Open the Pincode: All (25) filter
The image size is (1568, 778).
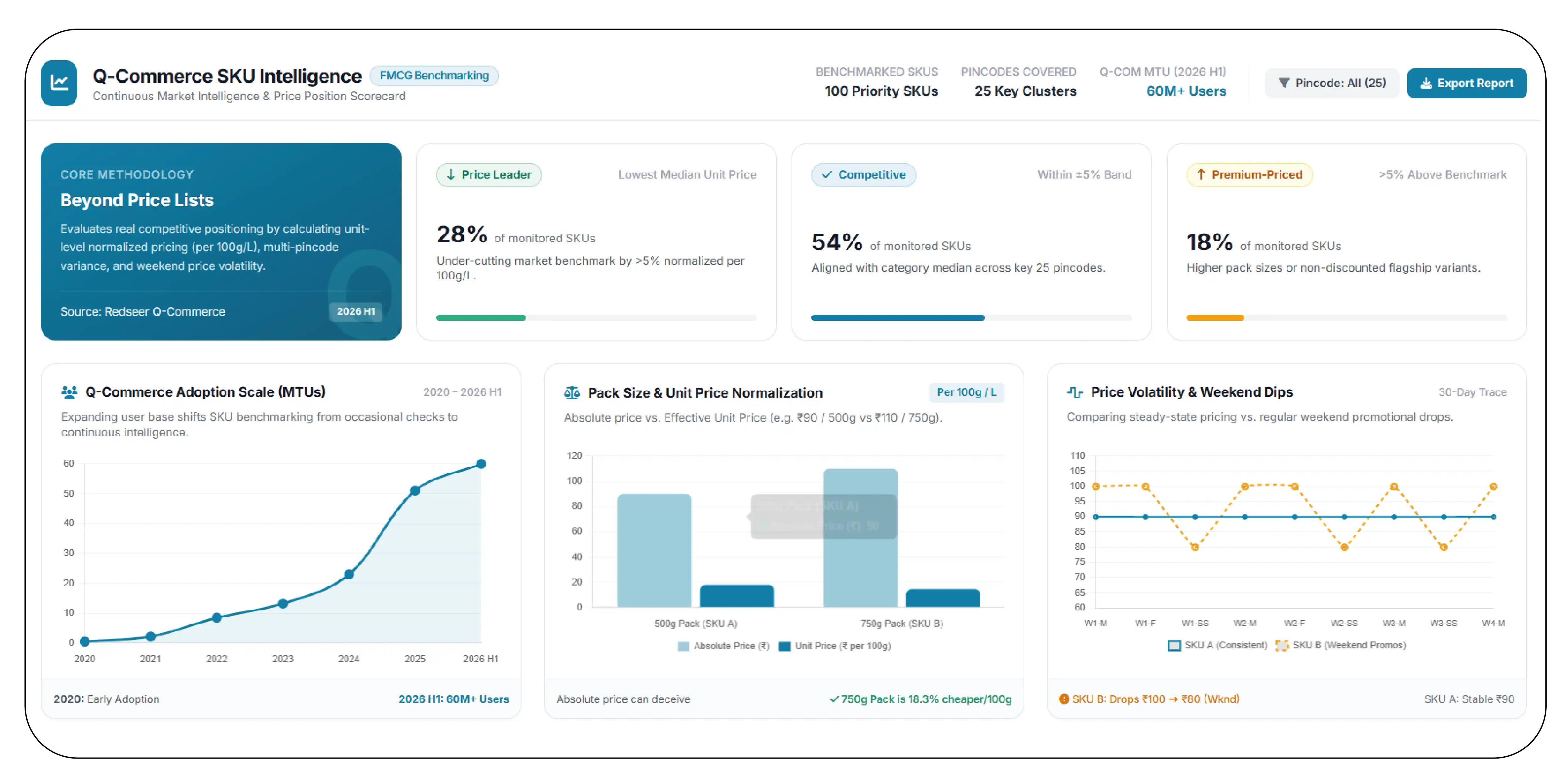click(x=1332, y=83)
